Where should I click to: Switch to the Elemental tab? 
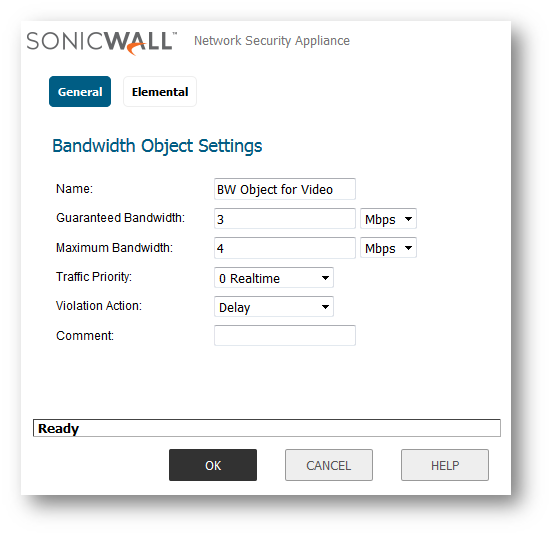click(160, 92)
